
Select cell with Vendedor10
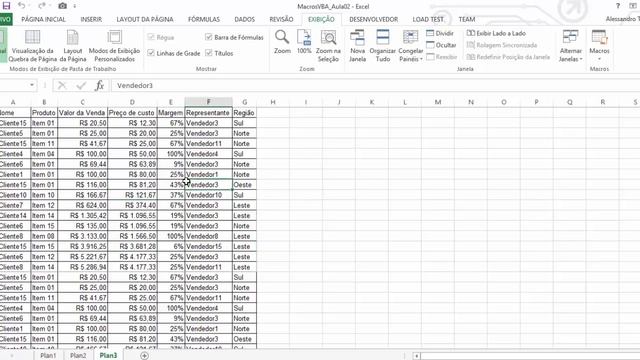tap(209, 195)
